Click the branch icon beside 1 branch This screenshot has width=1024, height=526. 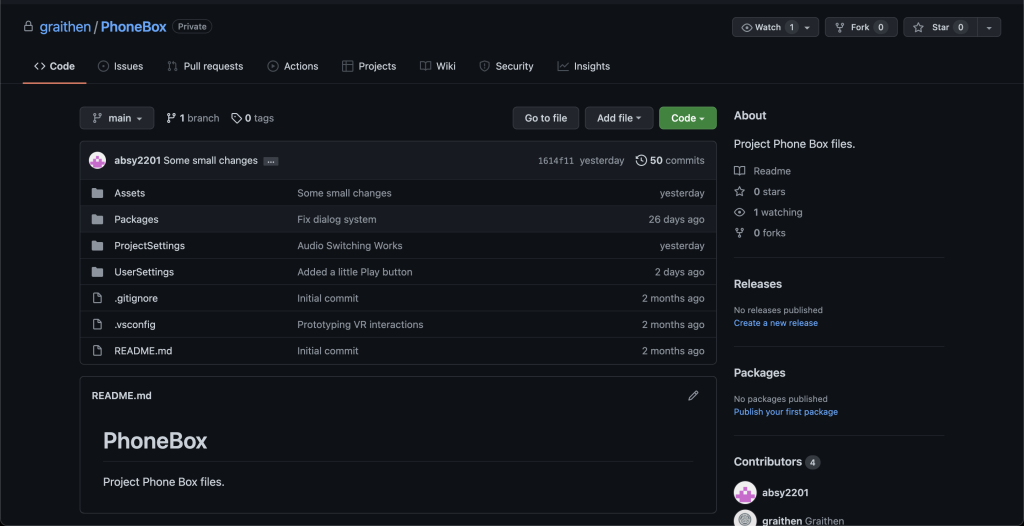(x=171, y=118)
